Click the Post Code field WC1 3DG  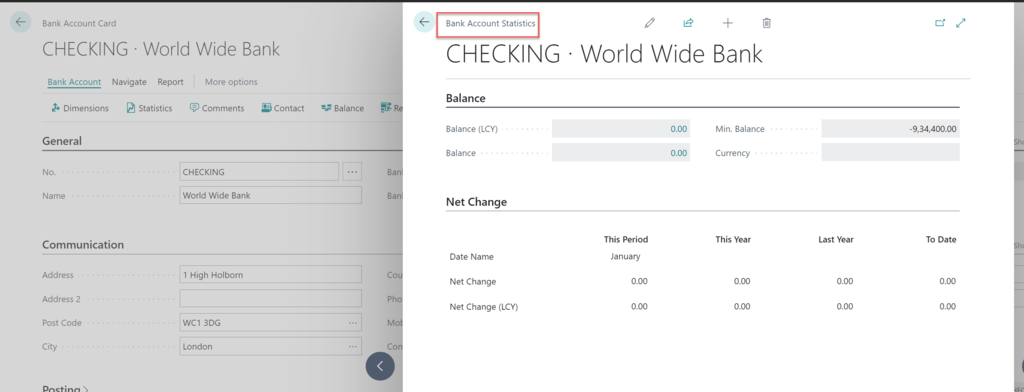270,323
